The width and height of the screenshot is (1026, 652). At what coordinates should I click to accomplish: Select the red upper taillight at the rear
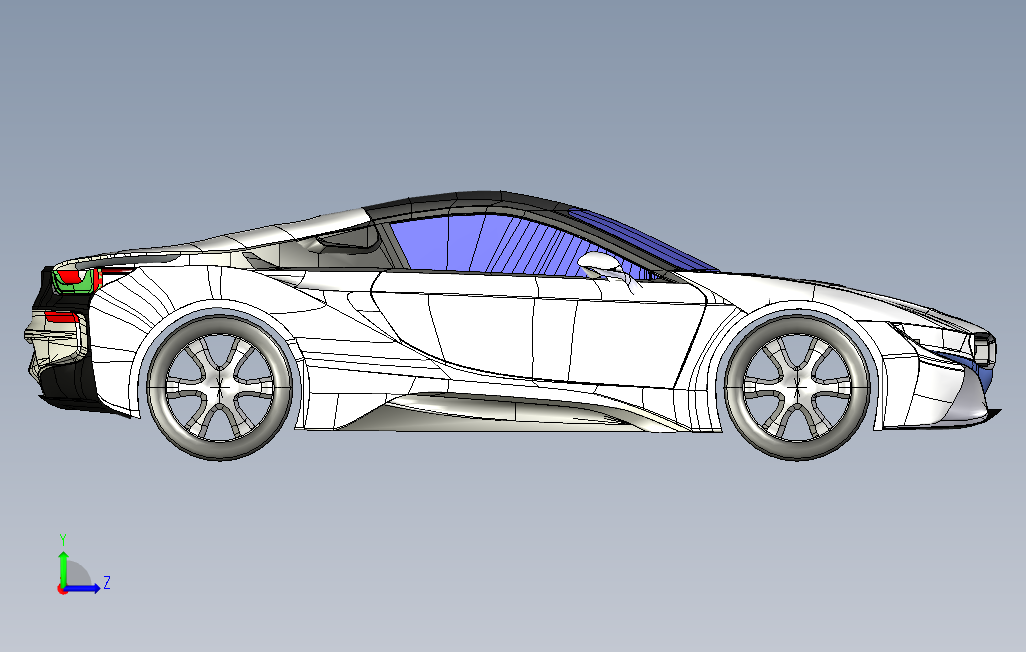(x=69, y=276)
